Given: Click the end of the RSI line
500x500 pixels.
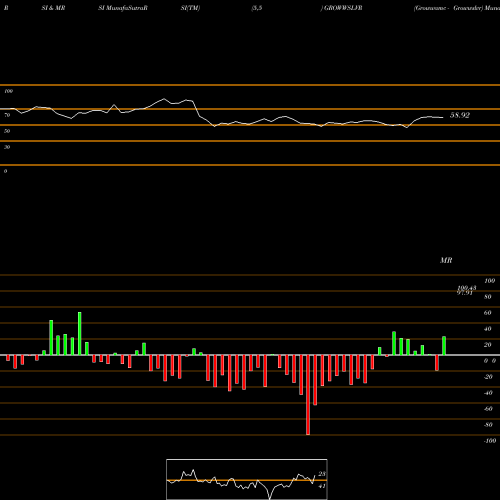Looking at the screenshot, I should point(443,117).
